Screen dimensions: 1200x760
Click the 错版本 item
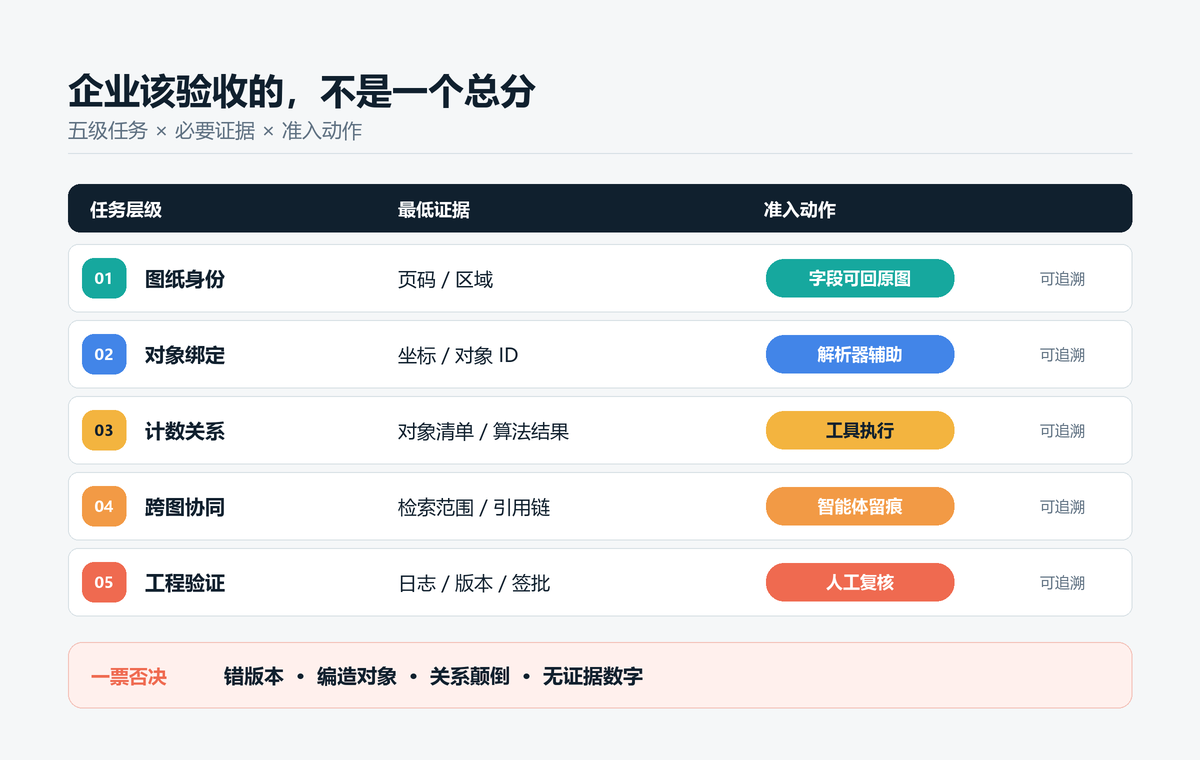point(254,676)
